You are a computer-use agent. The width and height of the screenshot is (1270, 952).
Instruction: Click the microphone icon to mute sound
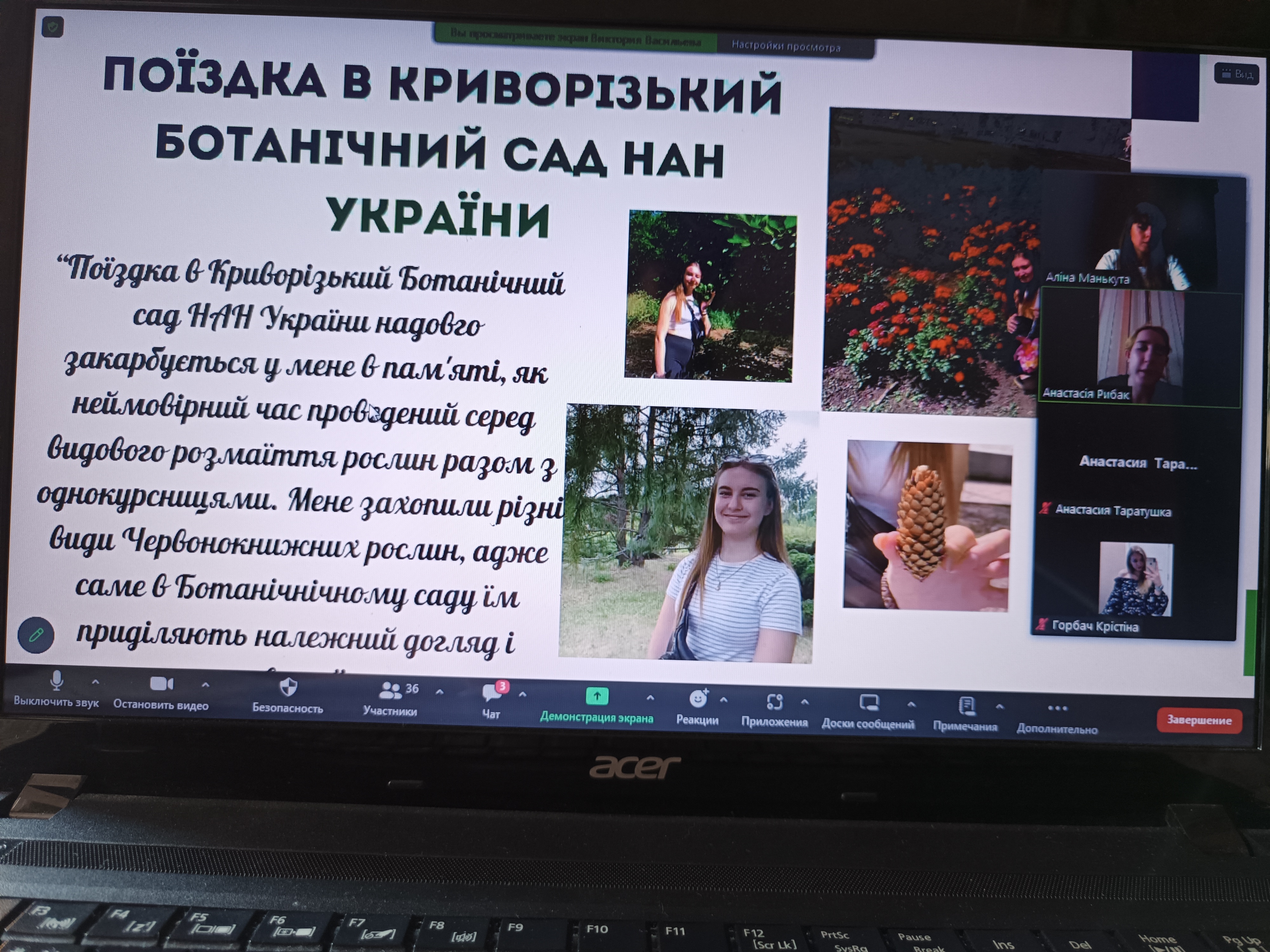pyautogui.click(x=56, y=681)
